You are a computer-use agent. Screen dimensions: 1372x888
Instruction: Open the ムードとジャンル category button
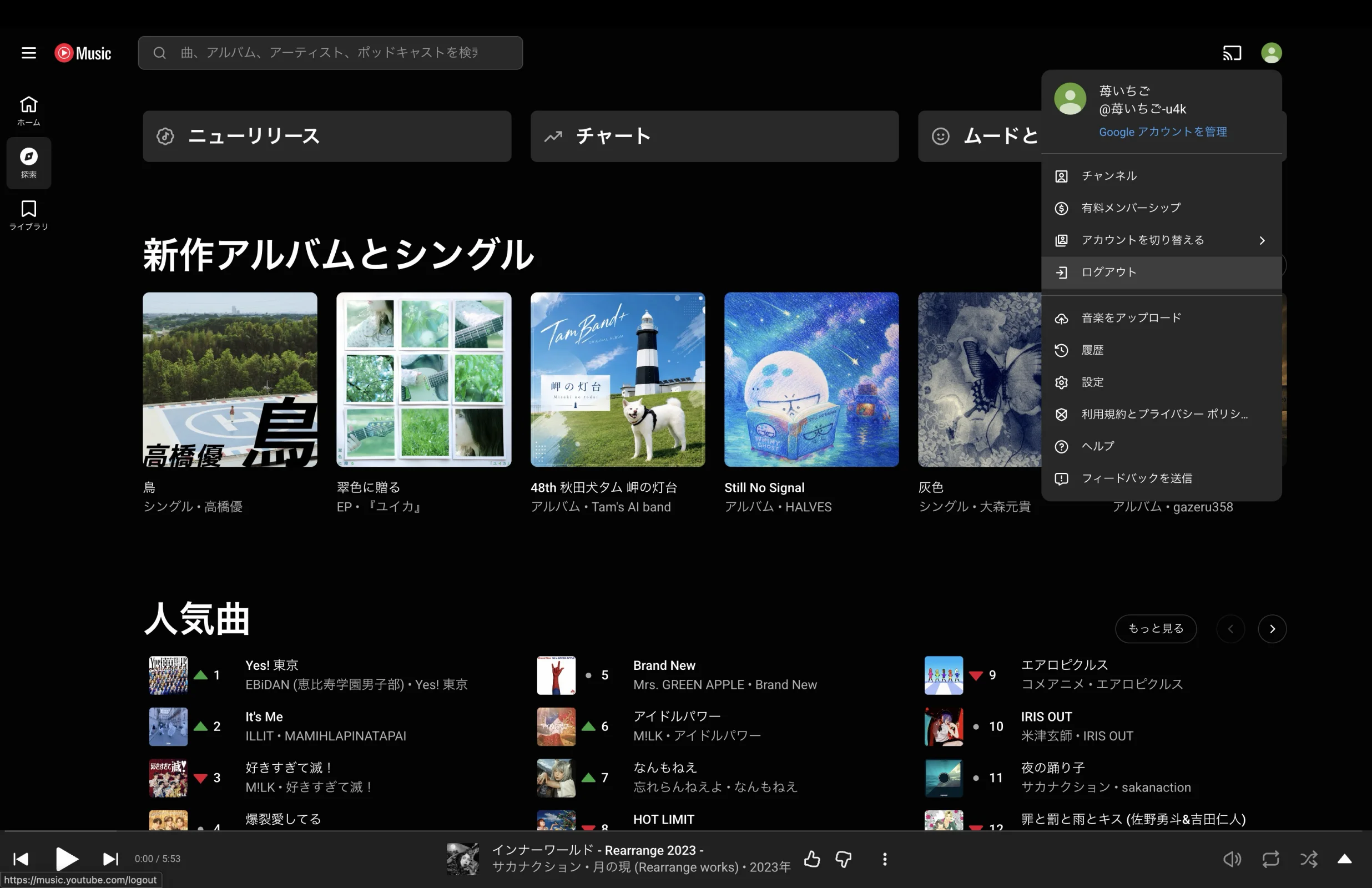click(x=980, y=137)
